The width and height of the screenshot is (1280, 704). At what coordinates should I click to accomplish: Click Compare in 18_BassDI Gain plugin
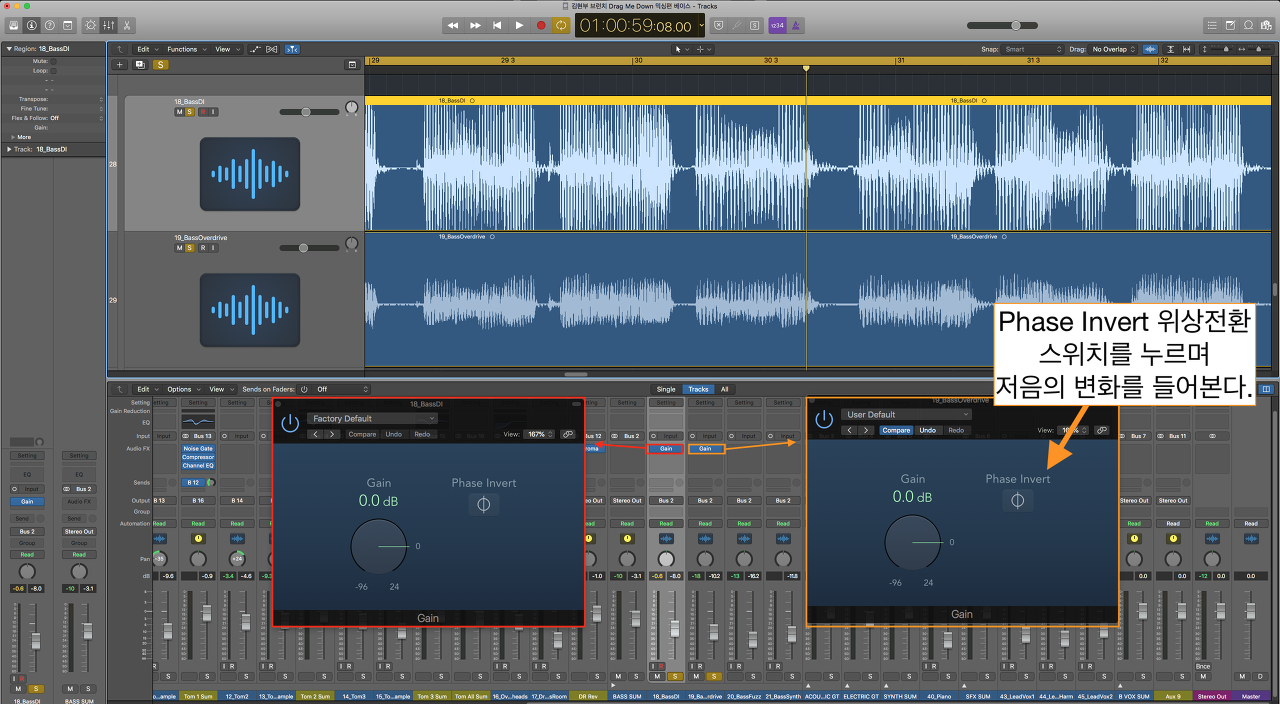coord(362,434)
